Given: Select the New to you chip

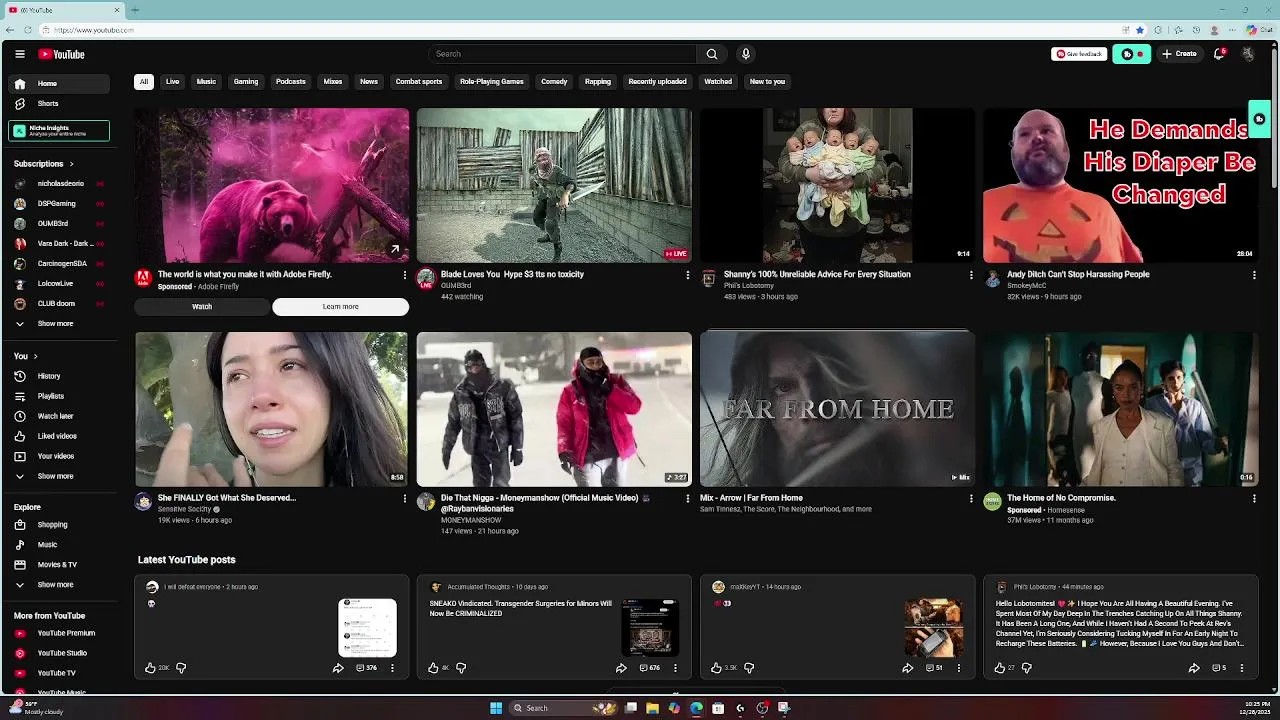Looking at the screenshot, I should [x=767, y=82].
